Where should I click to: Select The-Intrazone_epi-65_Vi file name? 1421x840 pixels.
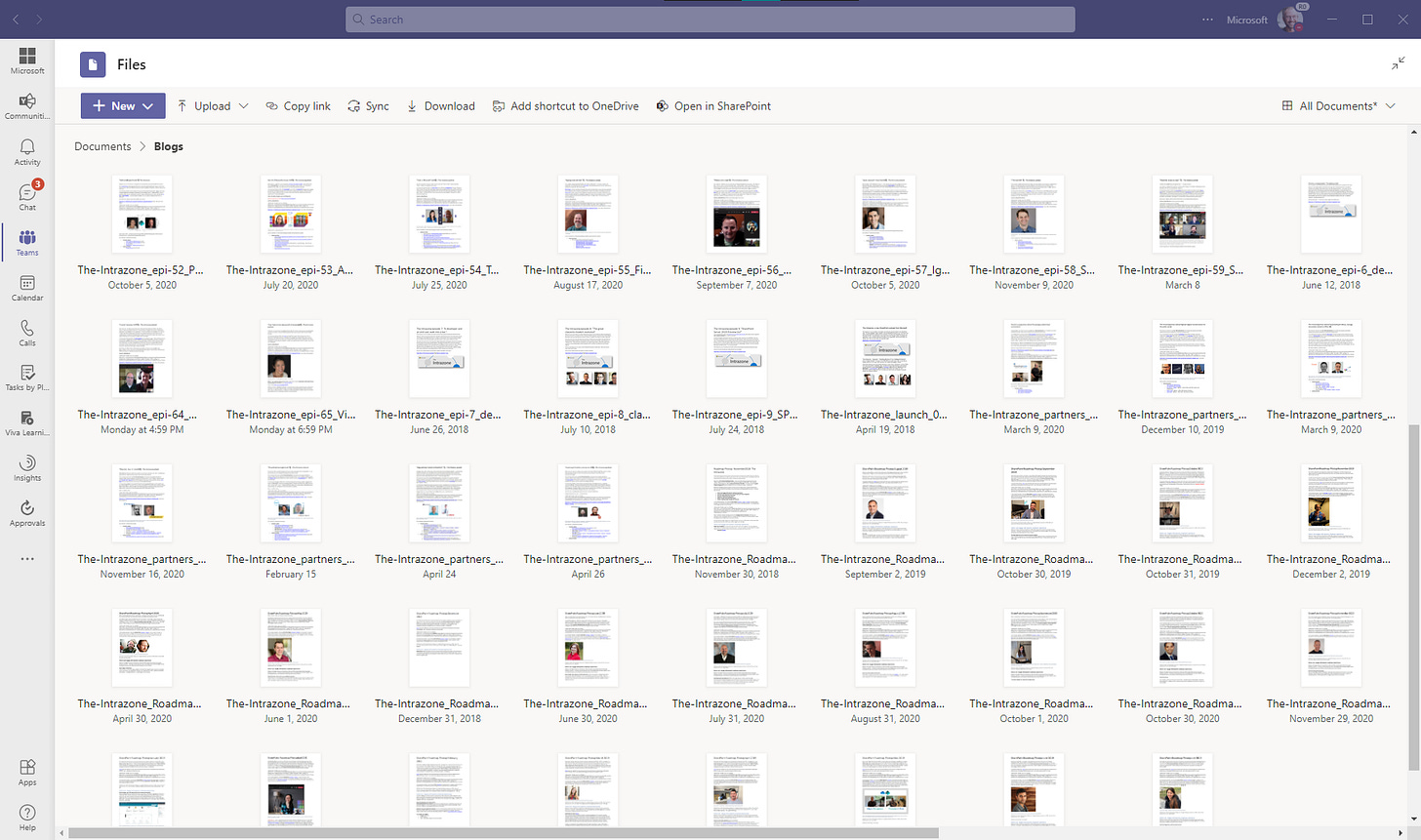[291, 415]
